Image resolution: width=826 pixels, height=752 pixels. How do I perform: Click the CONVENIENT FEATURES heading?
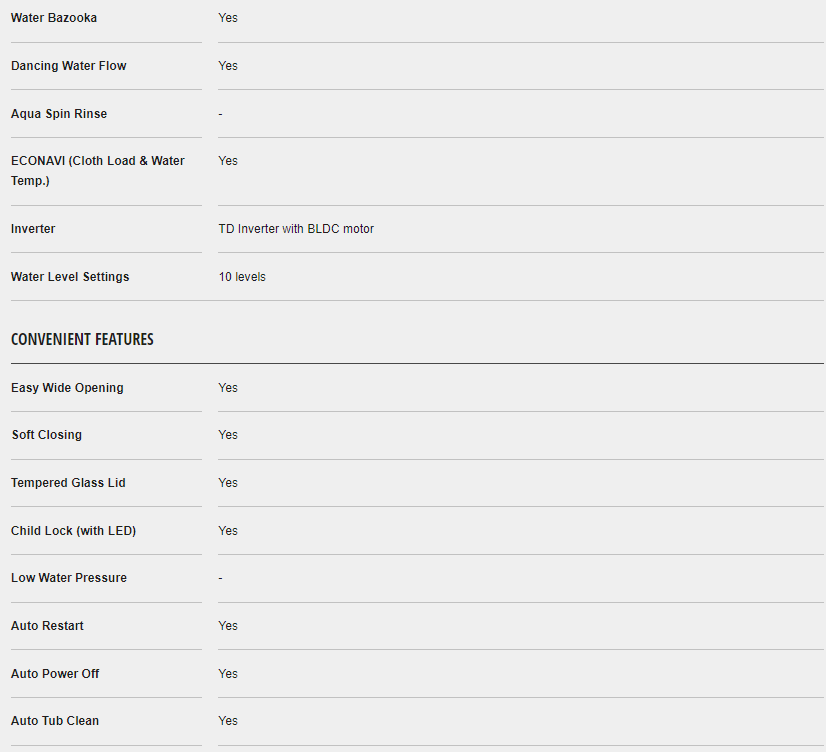(82, 340)
